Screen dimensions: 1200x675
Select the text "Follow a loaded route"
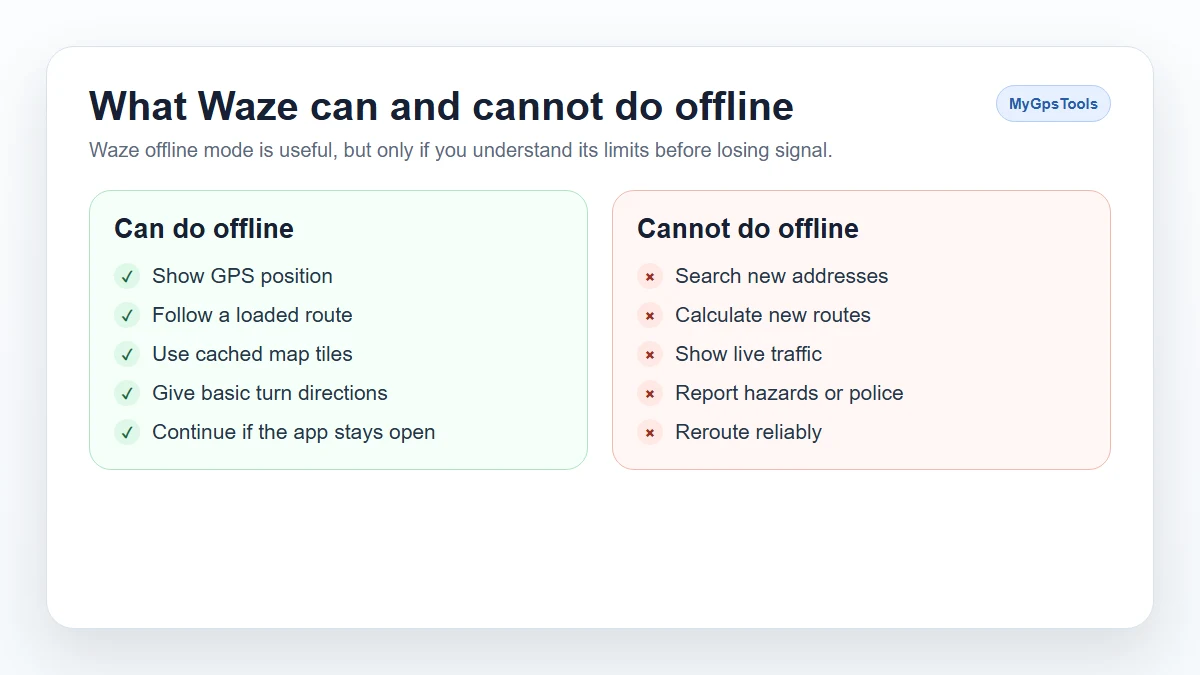pyautogui.click(x=252, y=315)
